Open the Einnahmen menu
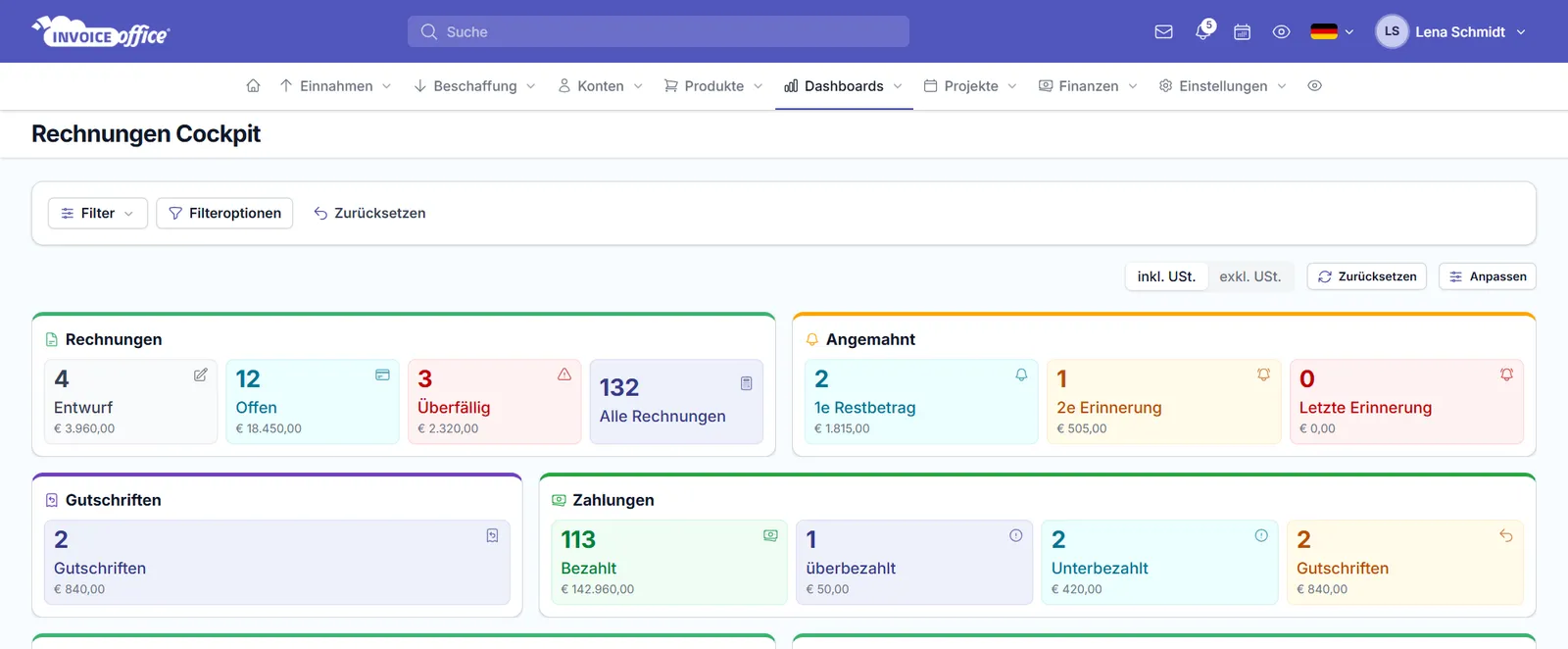The image size is (1568, 649). [336, 86]
